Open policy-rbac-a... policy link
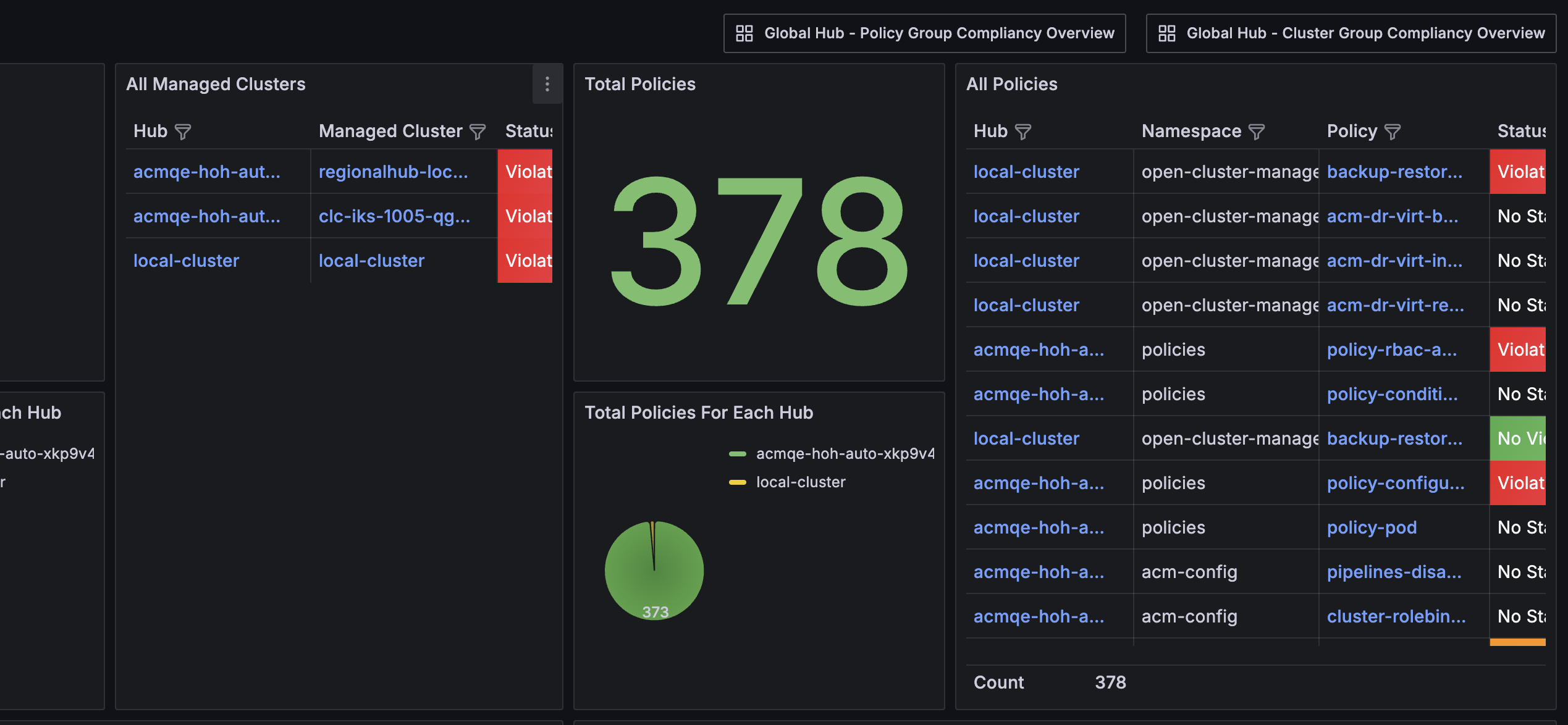 (1391, 350)
